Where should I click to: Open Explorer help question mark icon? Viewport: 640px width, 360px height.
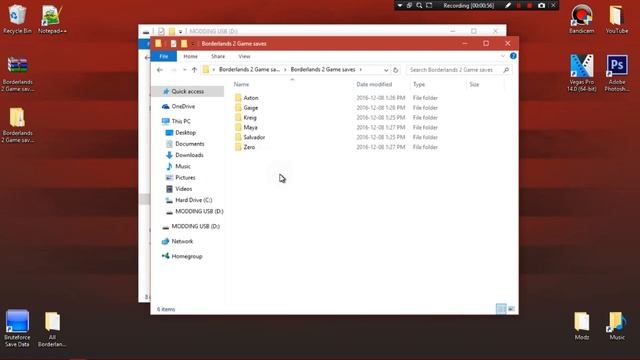pyautogui.click(x=513, y=56)
